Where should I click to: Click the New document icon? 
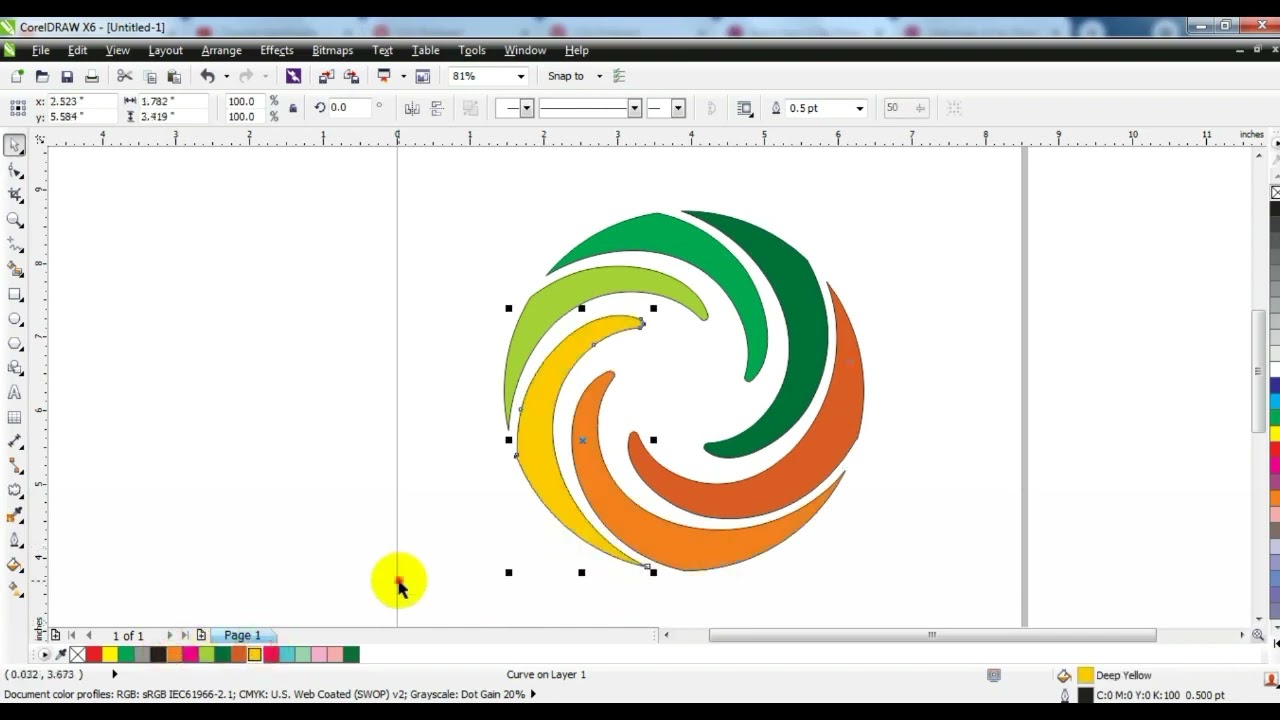pos(17,76)
